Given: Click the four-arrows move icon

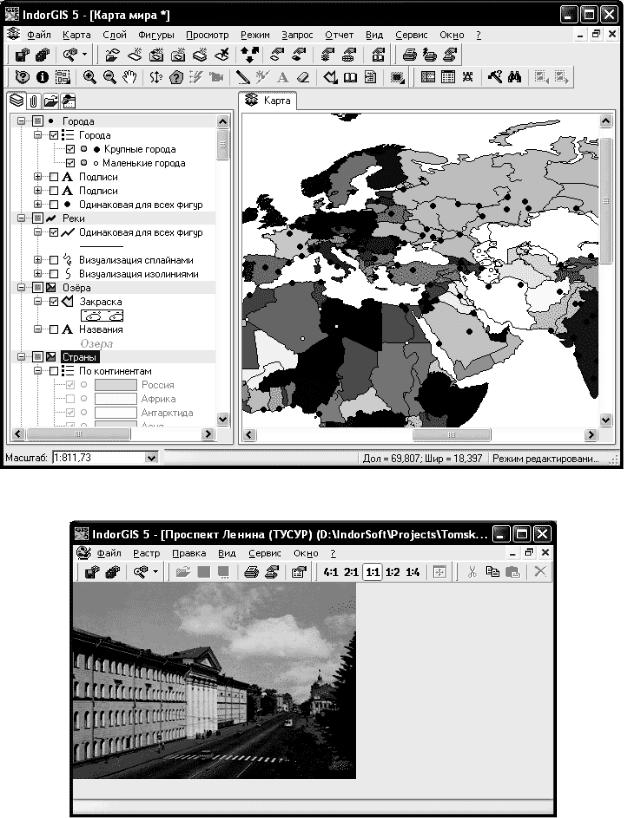Looking at the screenshot, I should click(250, 55).
